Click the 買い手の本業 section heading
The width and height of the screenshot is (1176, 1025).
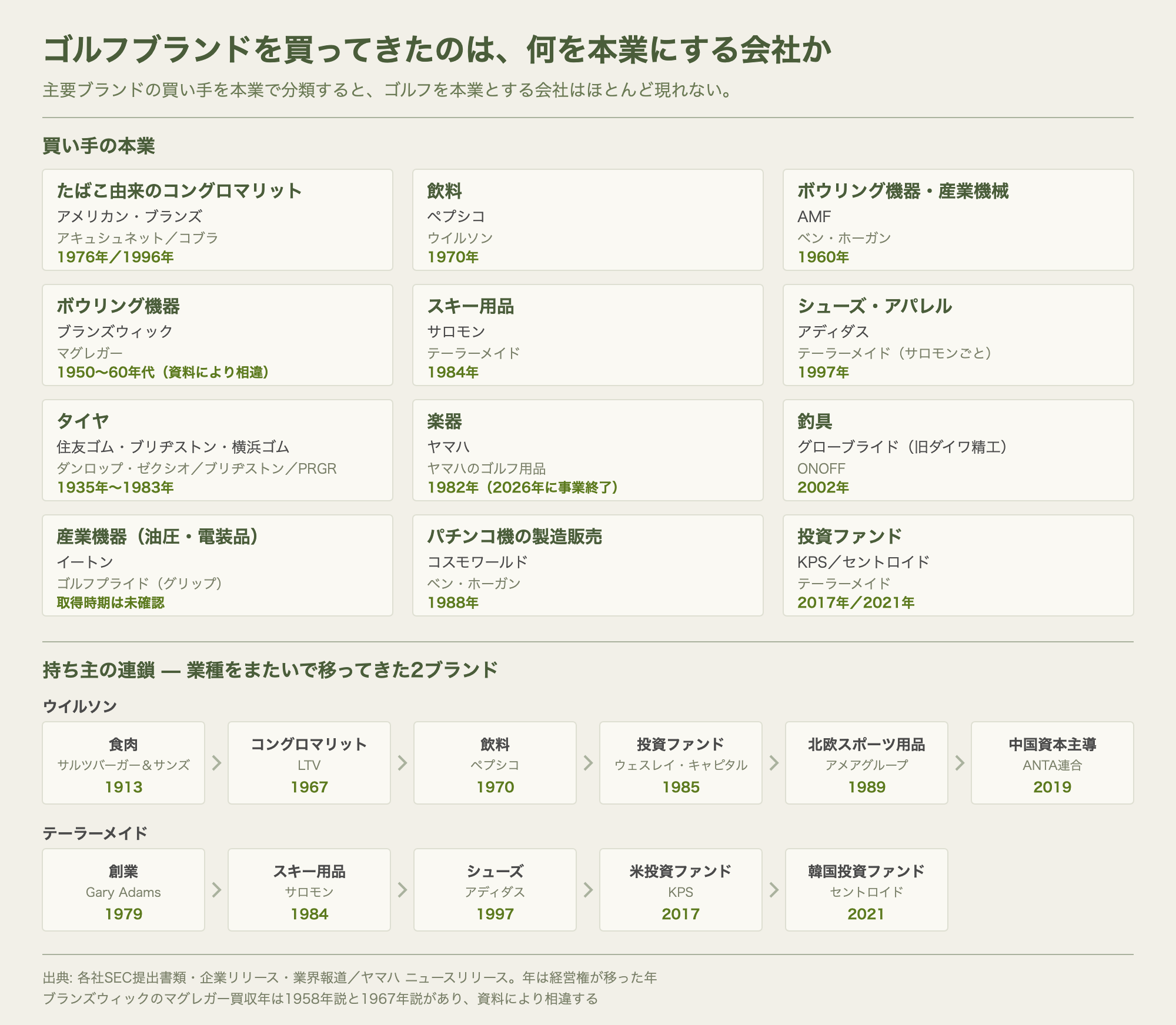pyautogui.click(x=99, y=146)
